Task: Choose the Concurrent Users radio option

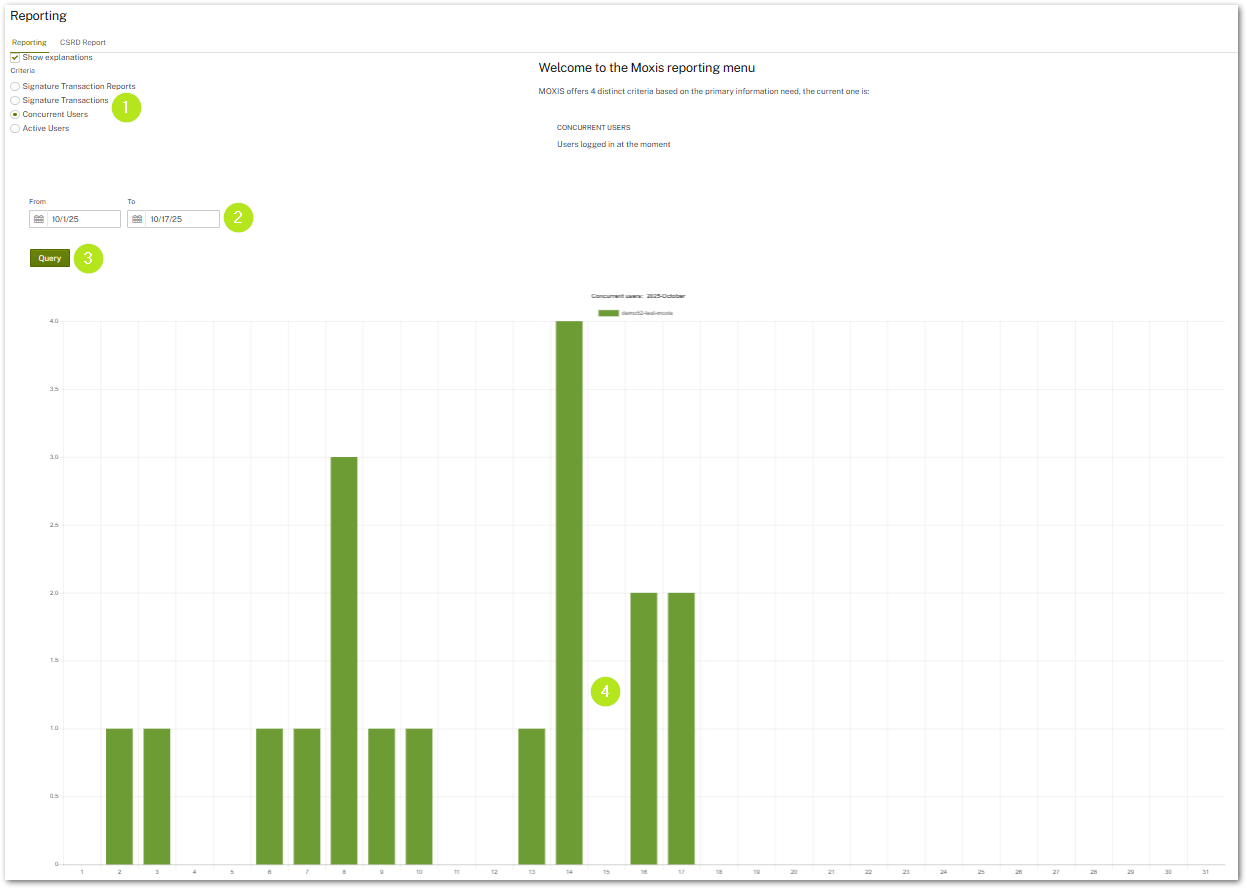Action: click(x=15, y=115)
